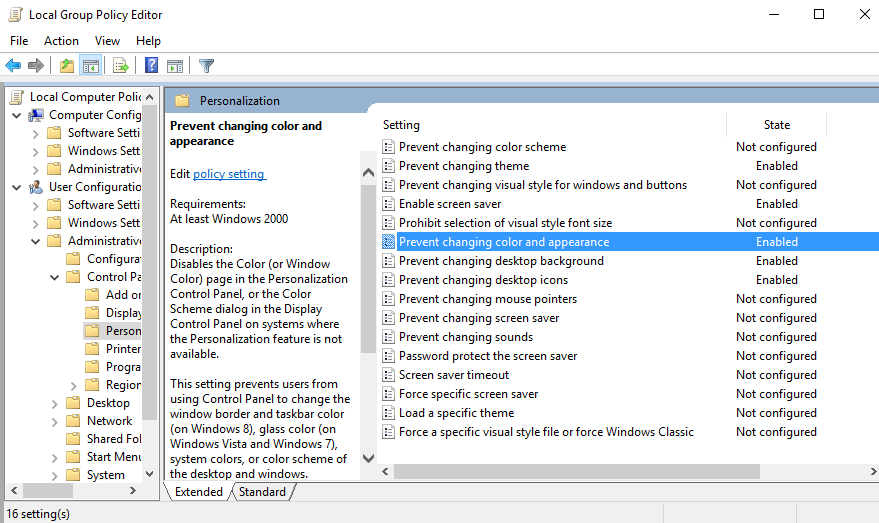The height and width of the screenshot is (523, 879).
Task: Collapse the User Configuration node
Action: (x=17, y=187)
